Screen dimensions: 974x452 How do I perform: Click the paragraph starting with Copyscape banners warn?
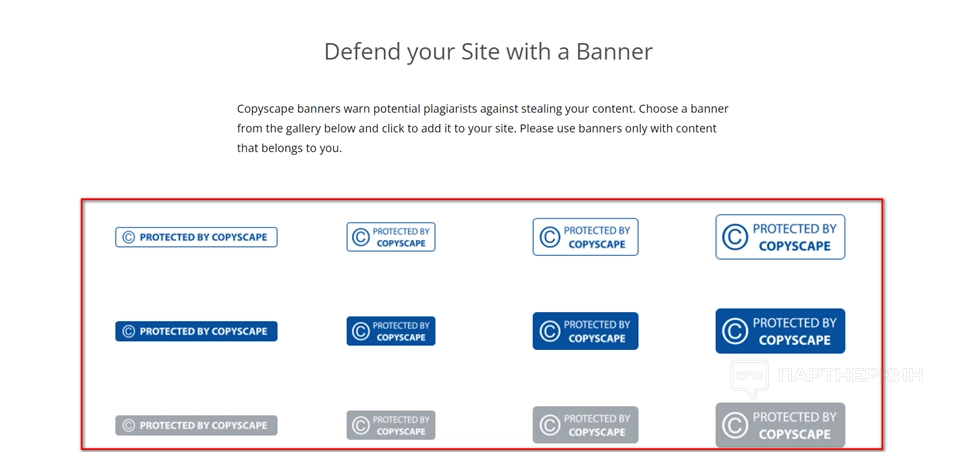click(x=483, y=129)
